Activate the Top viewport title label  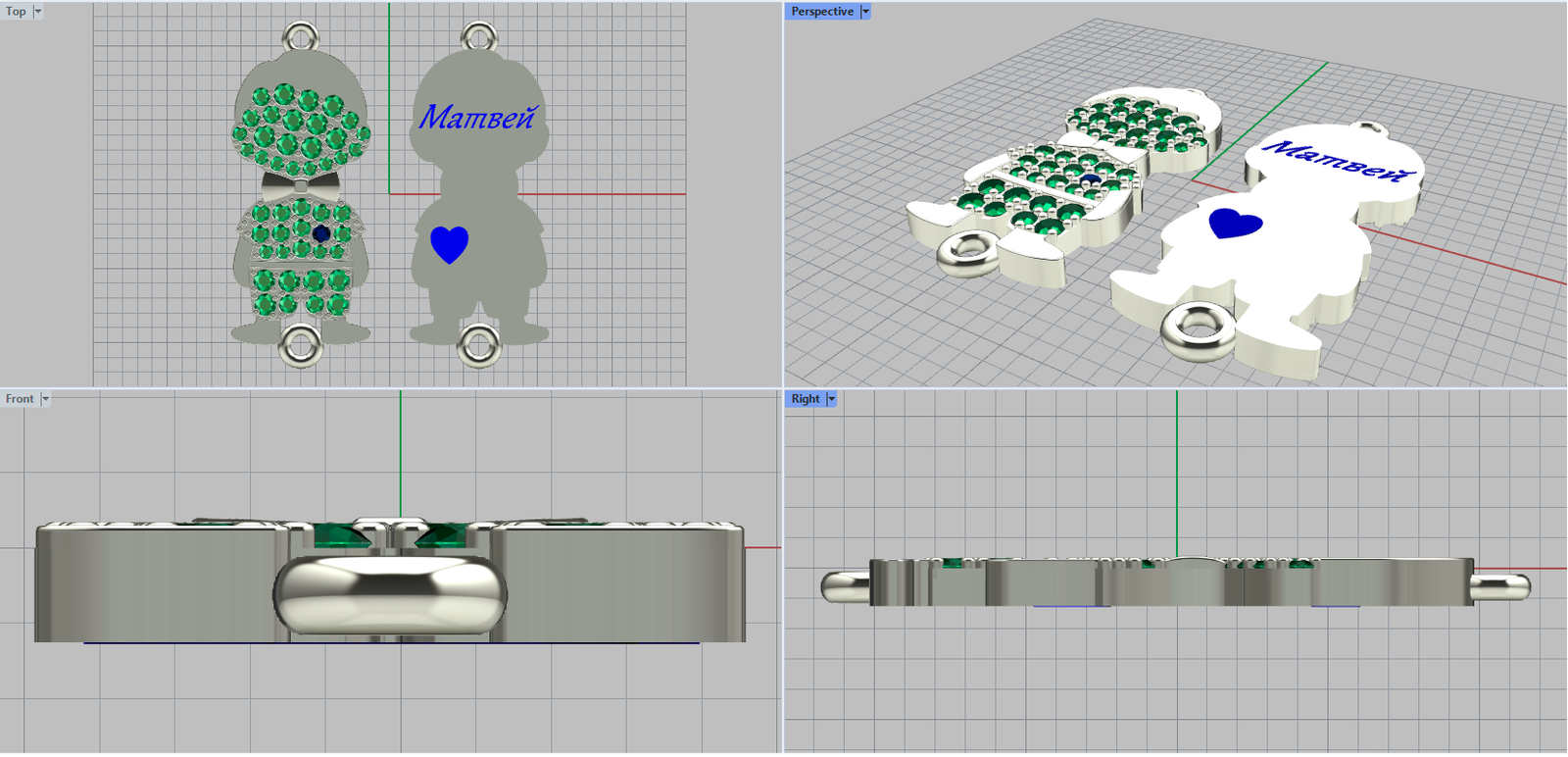point(17,12)
